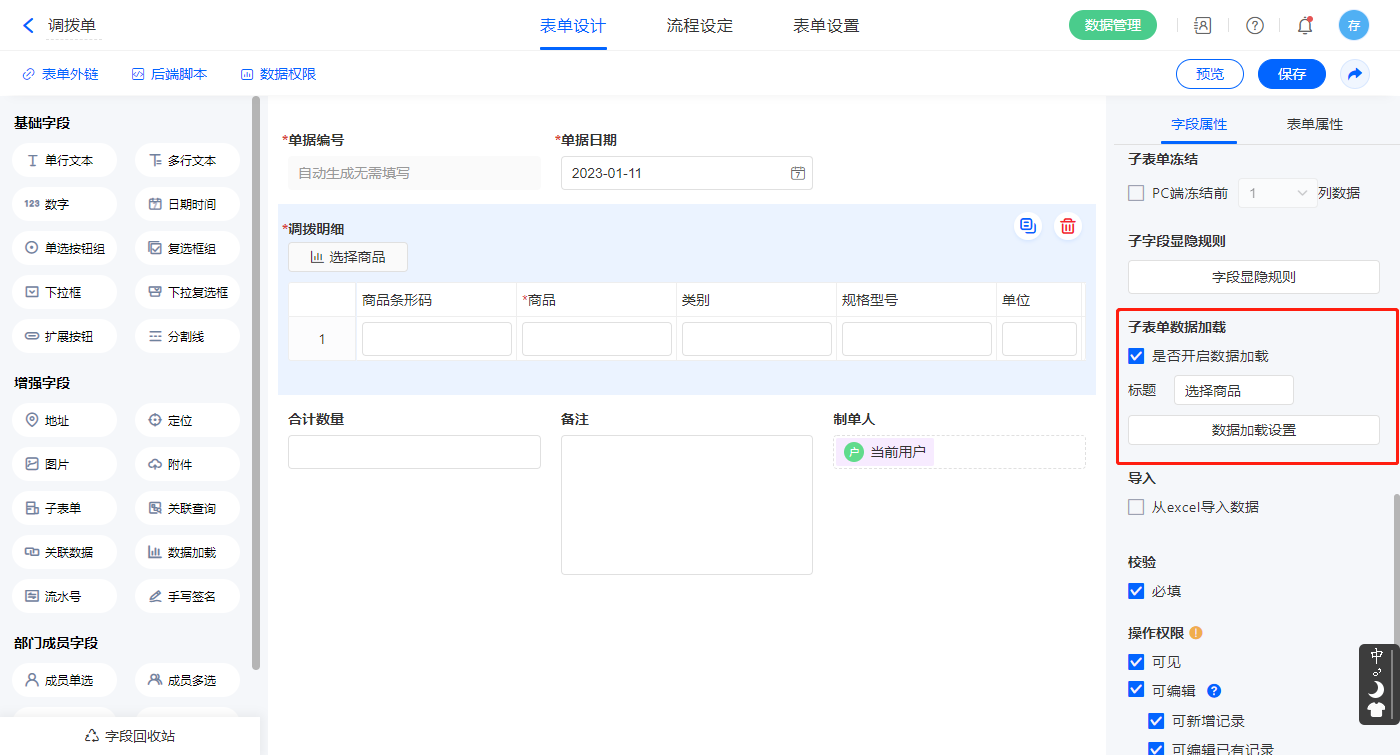Click the user avatar in top bar
Screen dimensions: 1400x755
pos(1353,26)
